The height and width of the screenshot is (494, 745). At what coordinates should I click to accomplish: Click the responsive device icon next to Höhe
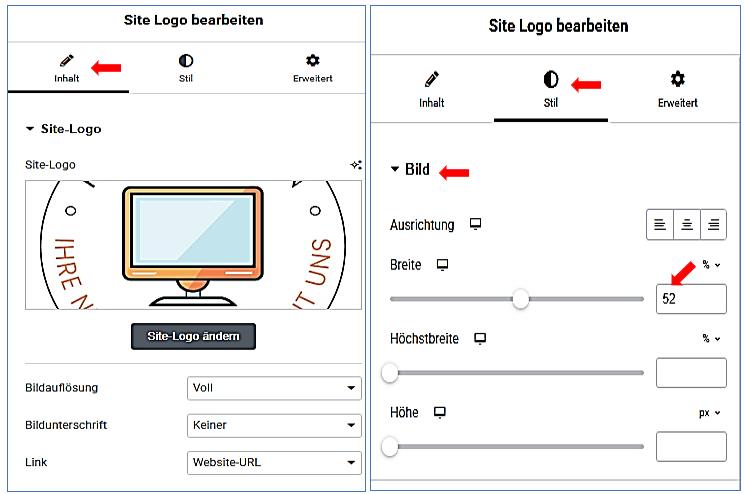click(x=439, y=412)
